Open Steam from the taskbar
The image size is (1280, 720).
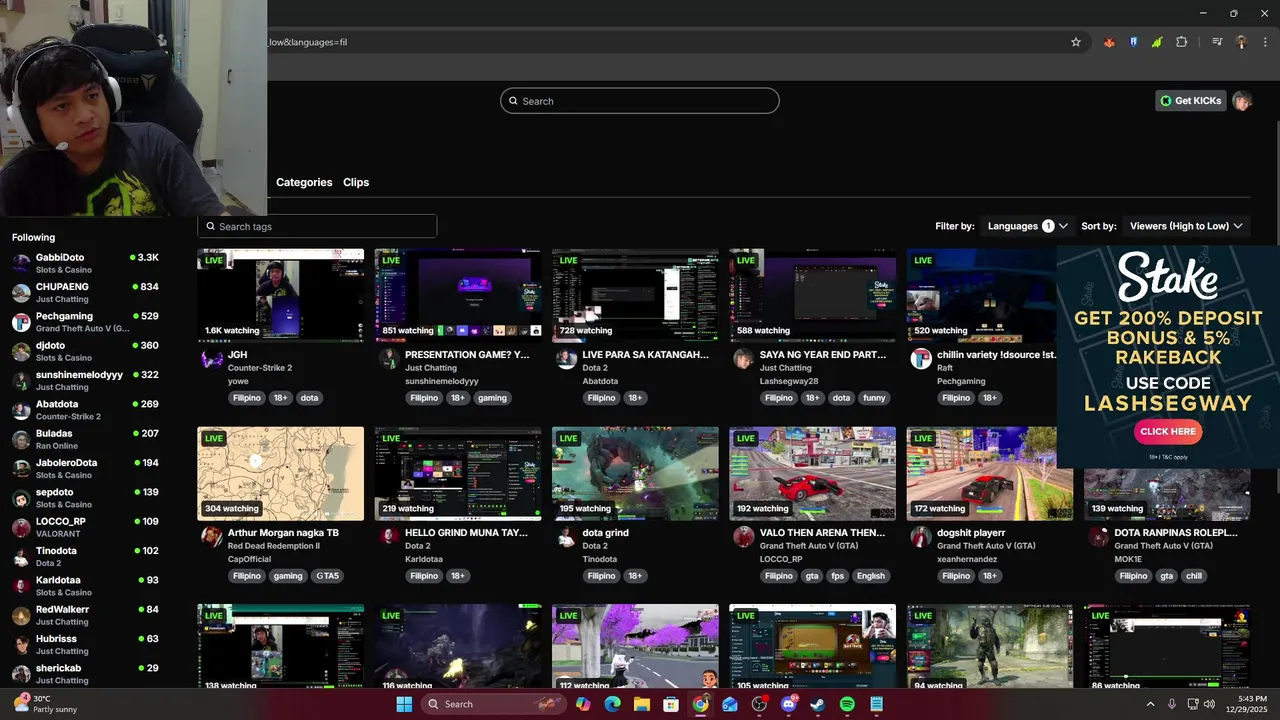click(x=817, y=704)
